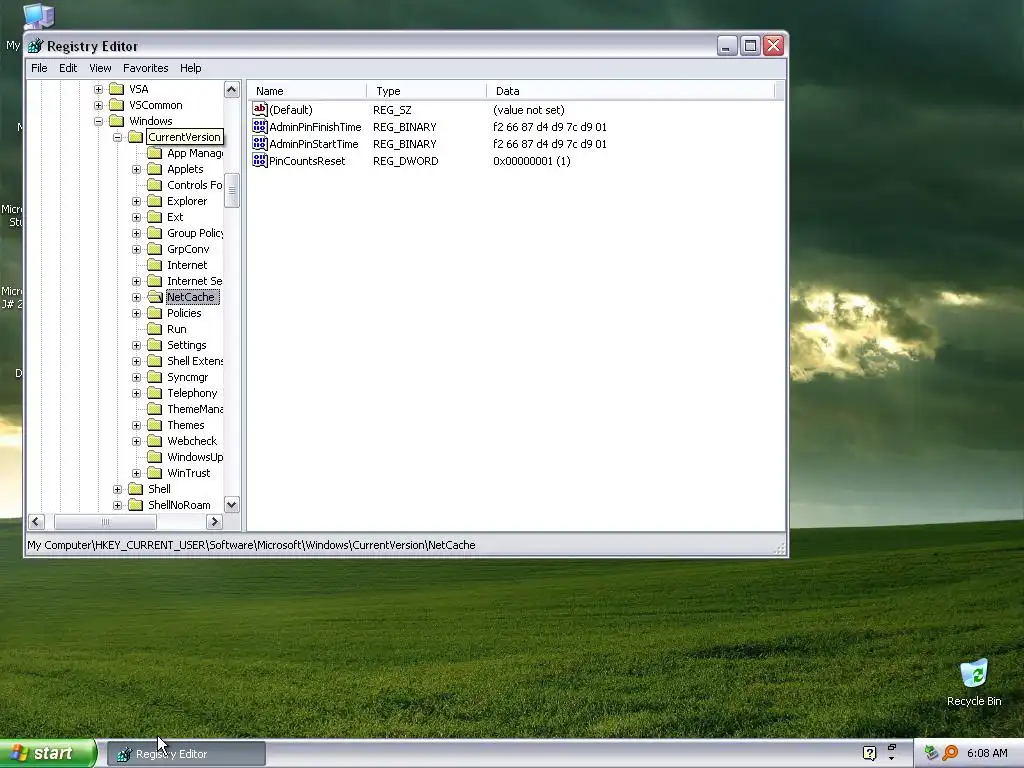Click the Run folder icon
This screenshot has height=768, width=1024.
(x=155, y=329)
